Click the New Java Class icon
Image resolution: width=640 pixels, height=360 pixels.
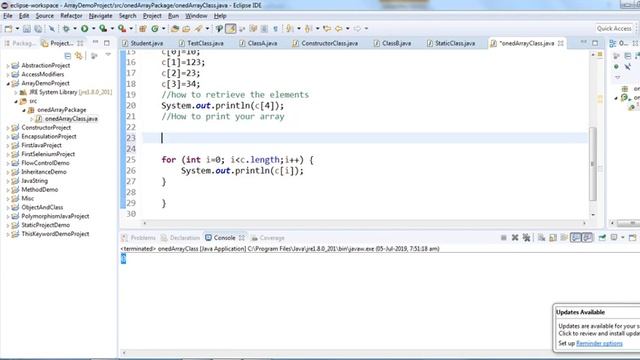pos(155,29)
